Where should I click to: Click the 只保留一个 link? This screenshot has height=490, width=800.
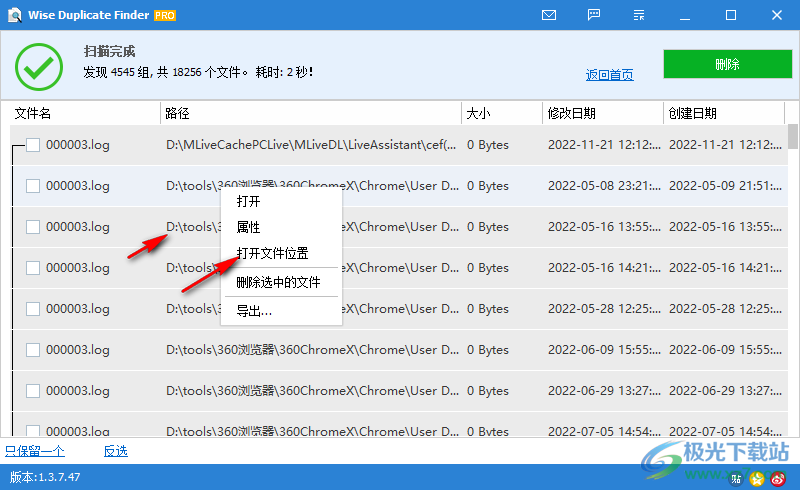coord(35,451)
